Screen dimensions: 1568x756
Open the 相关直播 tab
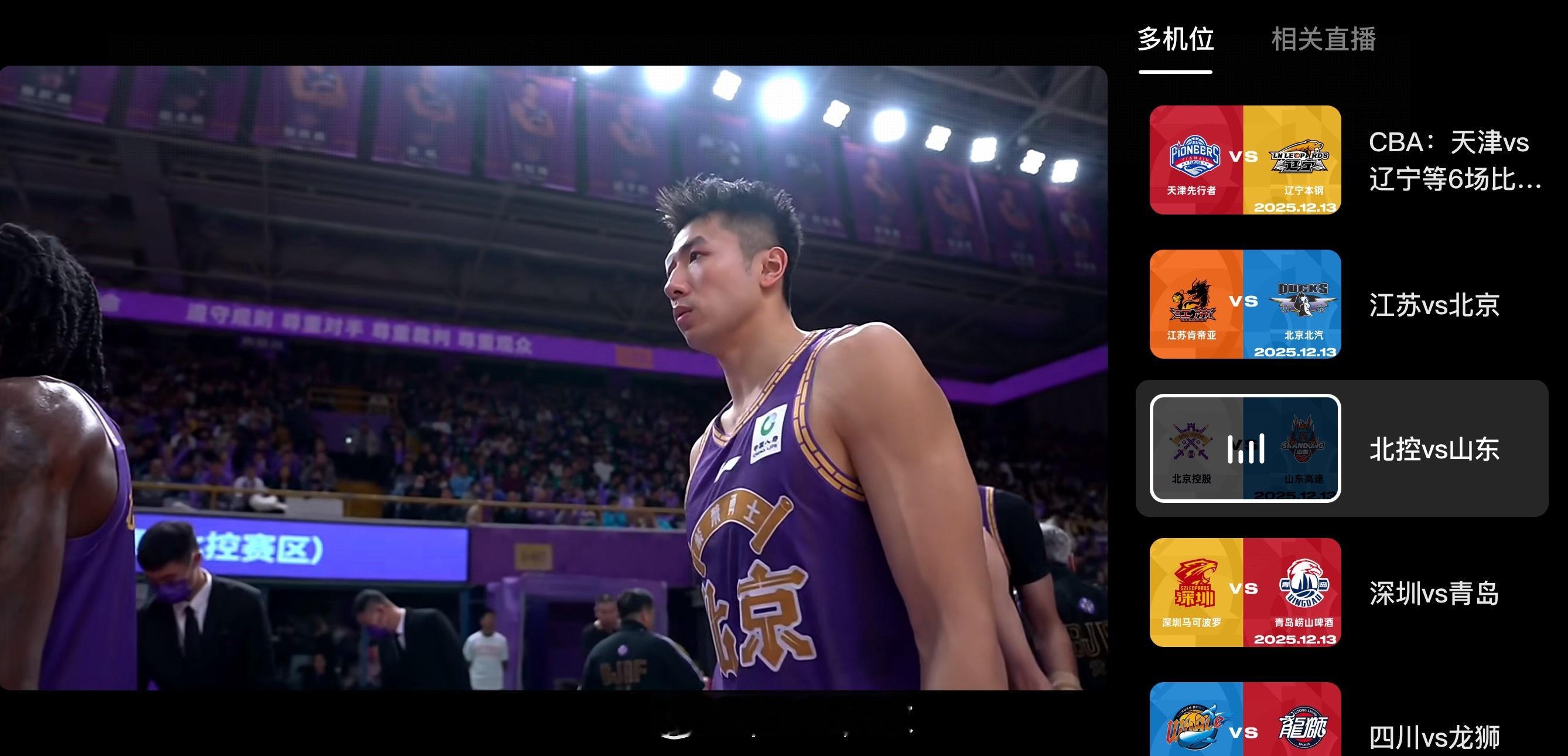pos(1323,40)
